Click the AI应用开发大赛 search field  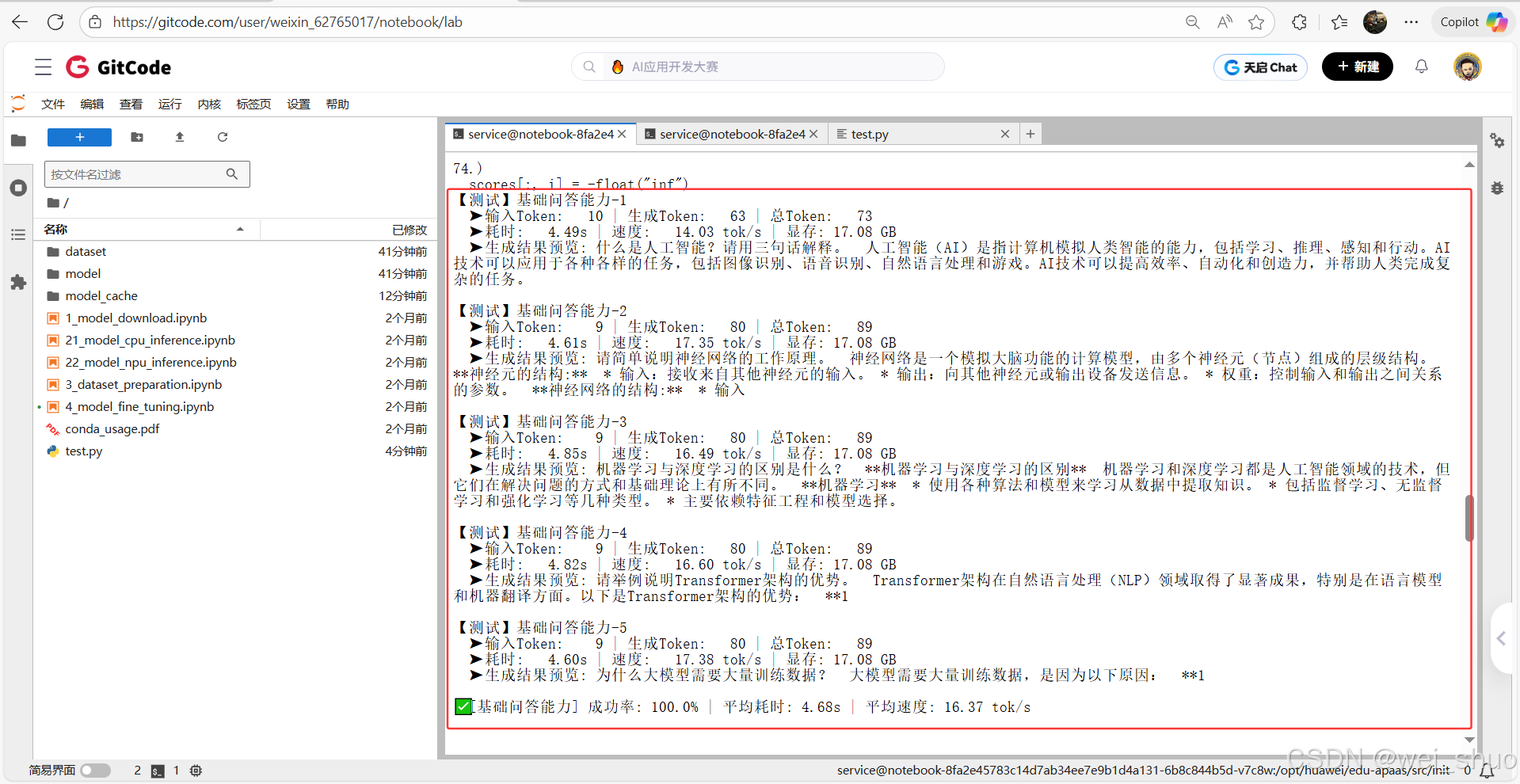[x=758, y=67]
